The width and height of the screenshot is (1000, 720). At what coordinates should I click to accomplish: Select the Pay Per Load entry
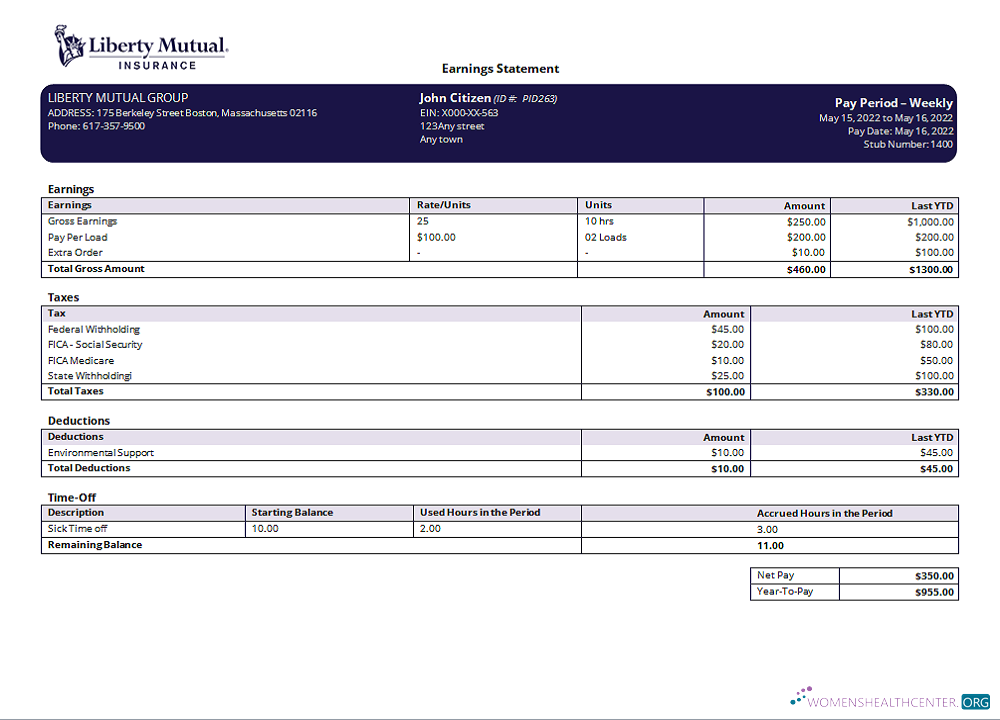[77, 237]
